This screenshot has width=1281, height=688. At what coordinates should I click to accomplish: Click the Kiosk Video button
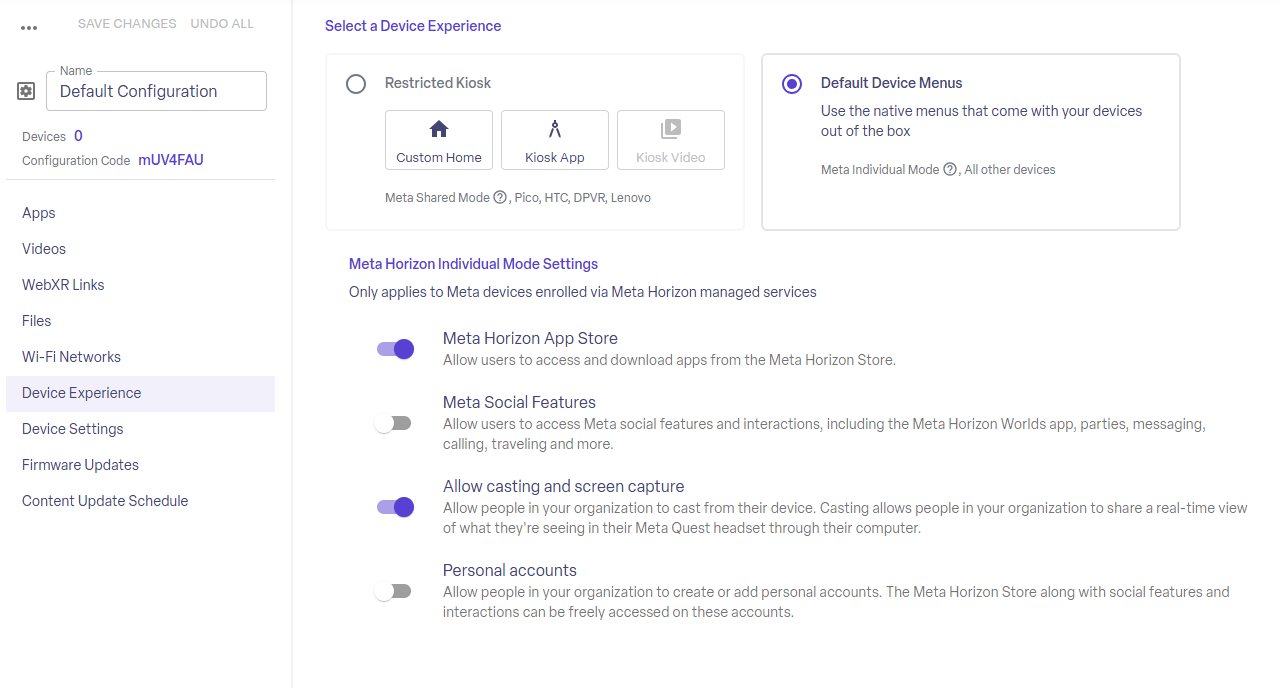click(x=671, y=140)
